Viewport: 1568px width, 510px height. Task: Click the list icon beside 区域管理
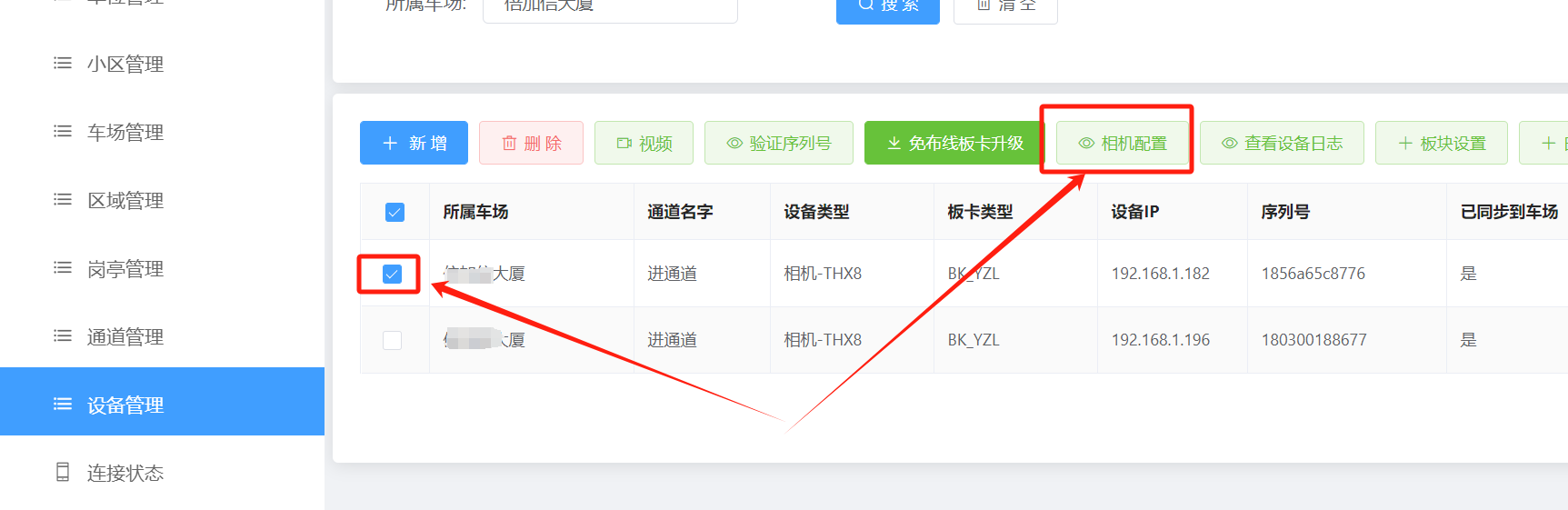tap(63, 200)
